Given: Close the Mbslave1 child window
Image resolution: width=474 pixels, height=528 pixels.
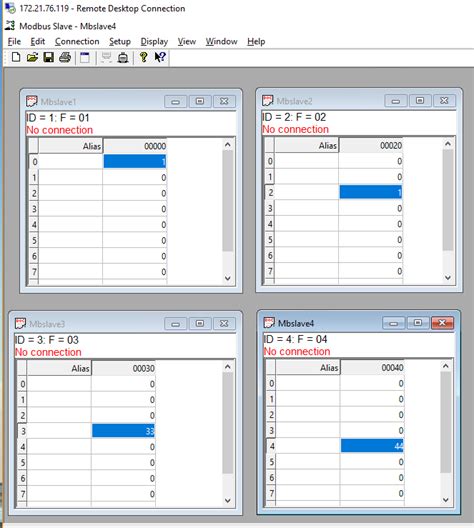Looking at the screenshot, I should pyautogui.click(x=224, y=101).
